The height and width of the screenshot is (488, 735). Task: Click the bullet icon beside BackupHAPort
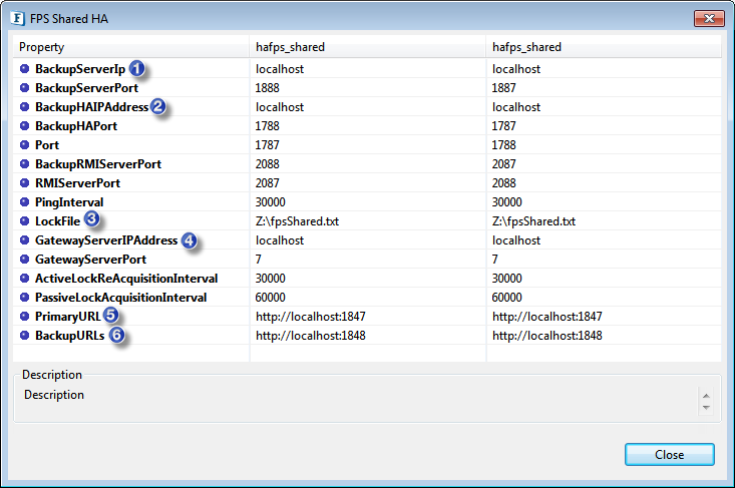24,126
